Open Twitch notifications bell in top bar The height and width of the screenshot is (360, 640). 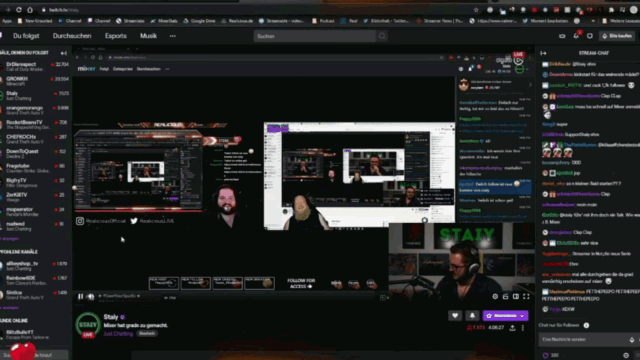tap(576, 36)
